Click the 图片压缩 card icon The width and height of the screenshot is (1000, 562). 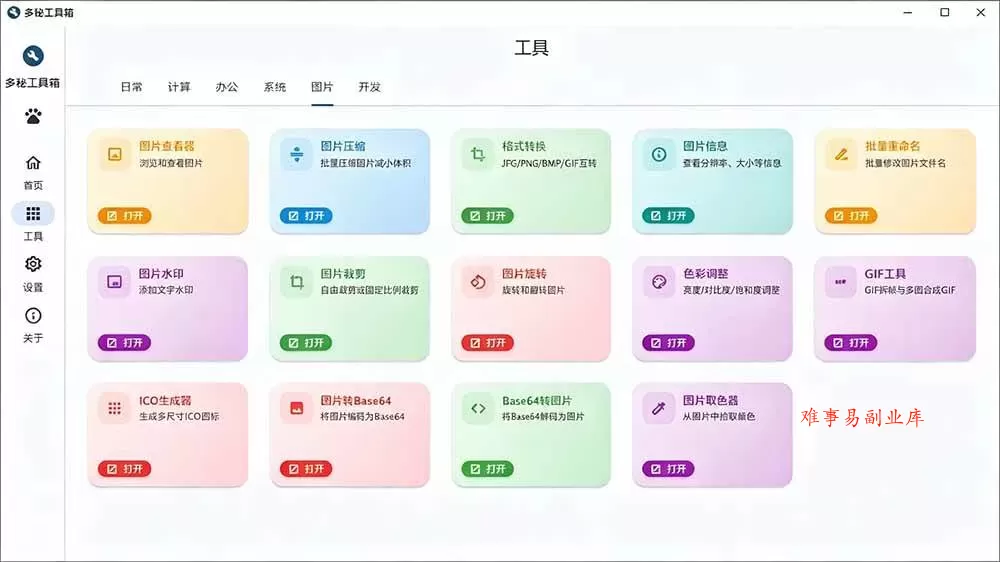pos(297,154)
